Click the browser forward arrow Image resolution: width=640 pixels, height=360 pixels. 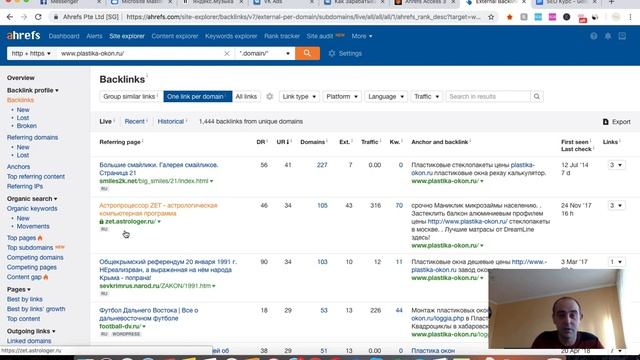coord(24,17)
